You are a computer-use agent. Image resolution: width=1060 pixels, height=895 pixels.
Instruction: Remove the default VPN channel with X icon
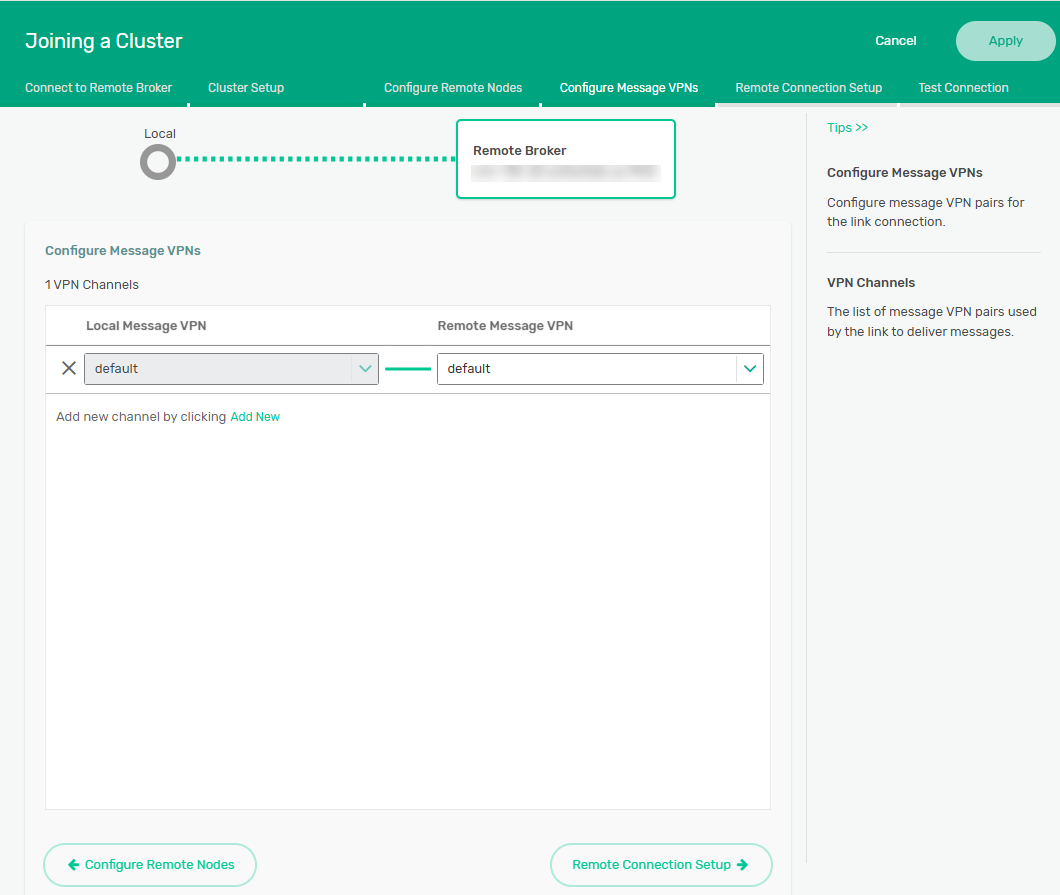point(69,368)
